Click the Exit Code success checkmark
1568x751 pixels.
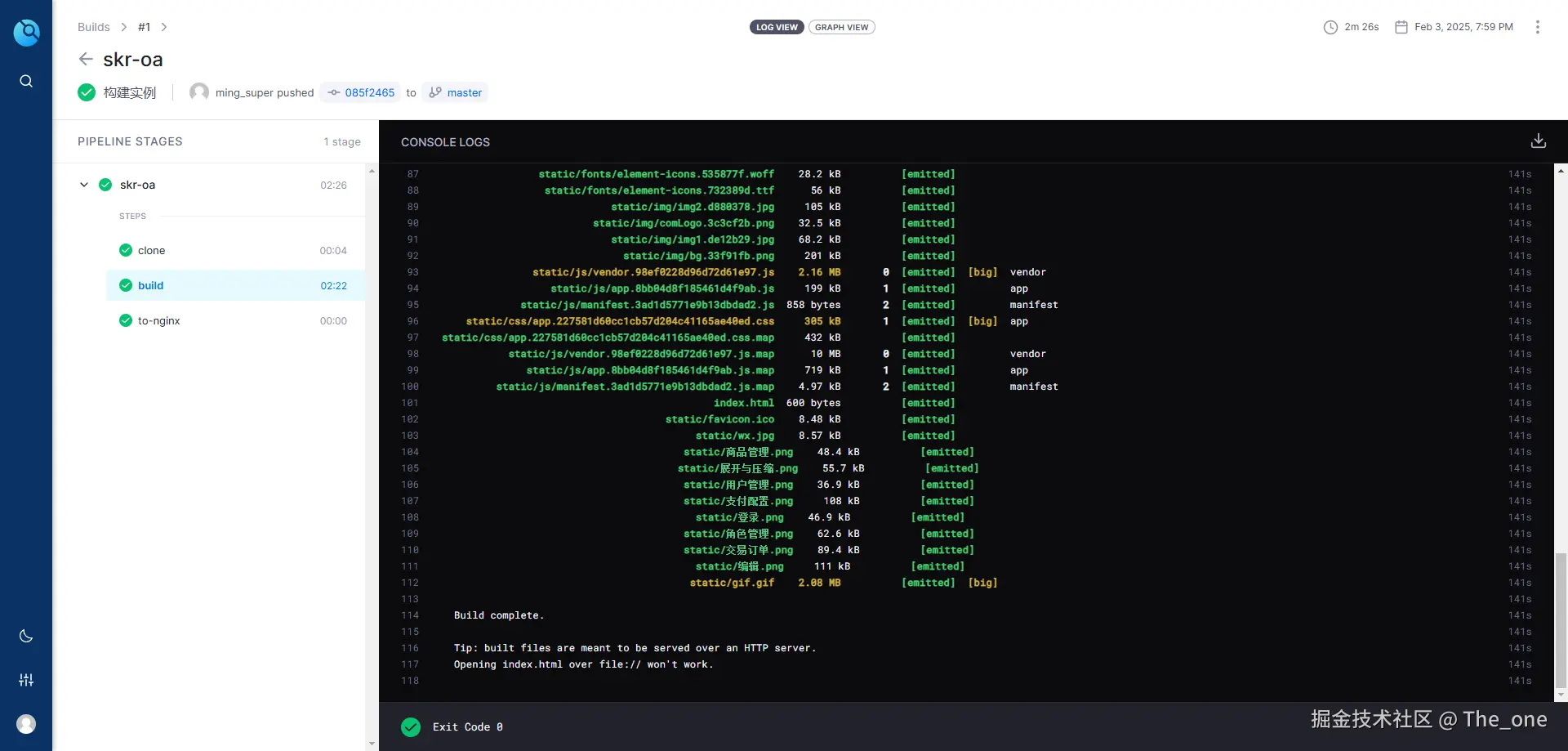[411, 727]
